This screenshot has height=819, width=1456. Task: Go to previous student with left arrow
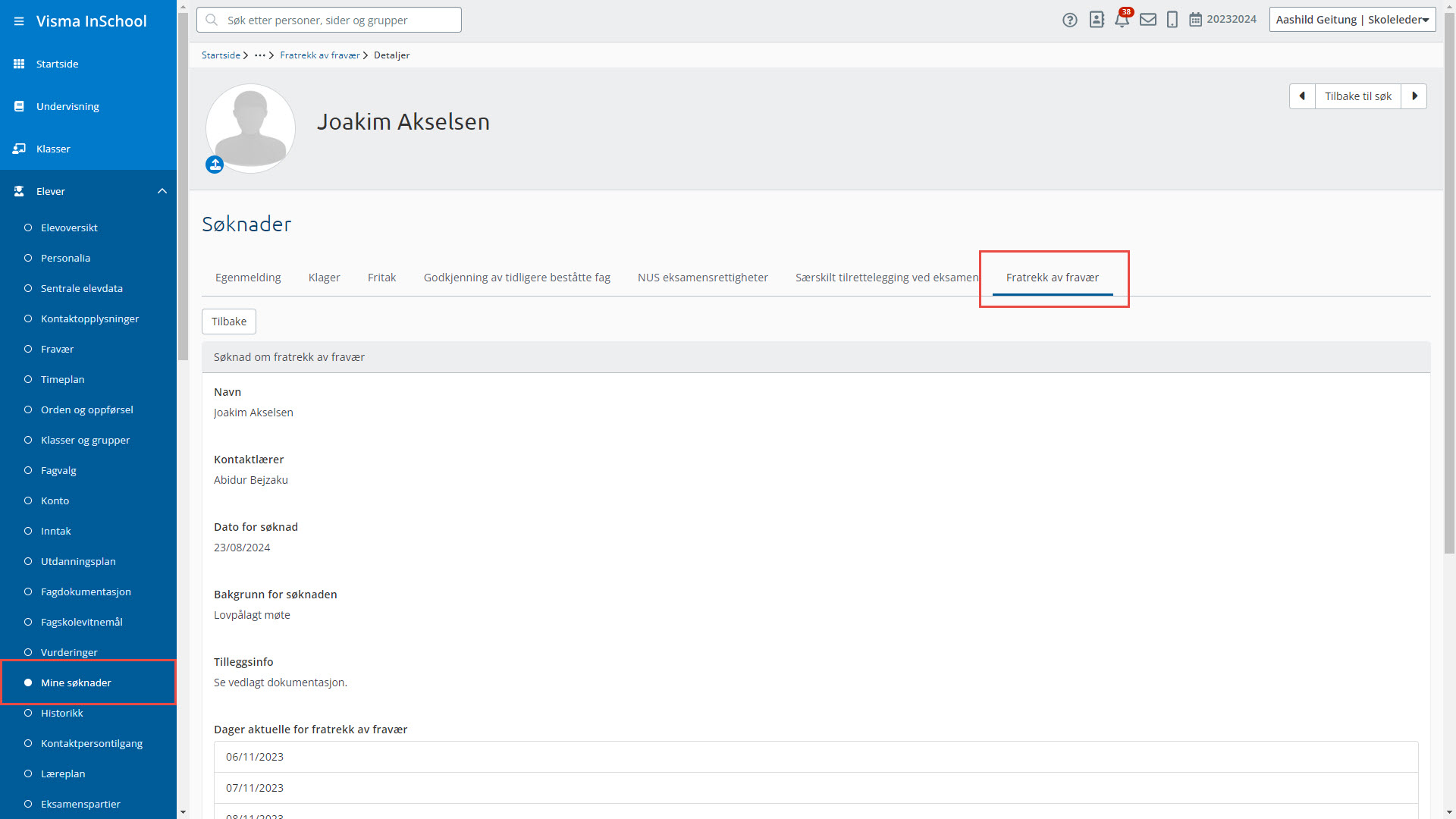pos(1302,96)
